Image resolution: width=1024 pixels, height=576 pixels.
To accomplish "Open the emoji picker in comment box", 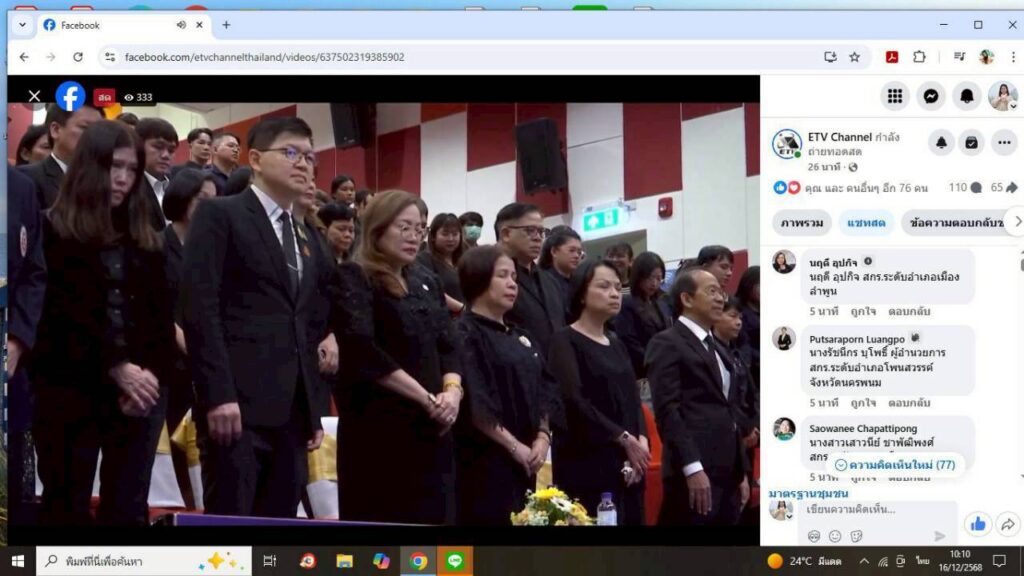I will click(x=835, y=537).
